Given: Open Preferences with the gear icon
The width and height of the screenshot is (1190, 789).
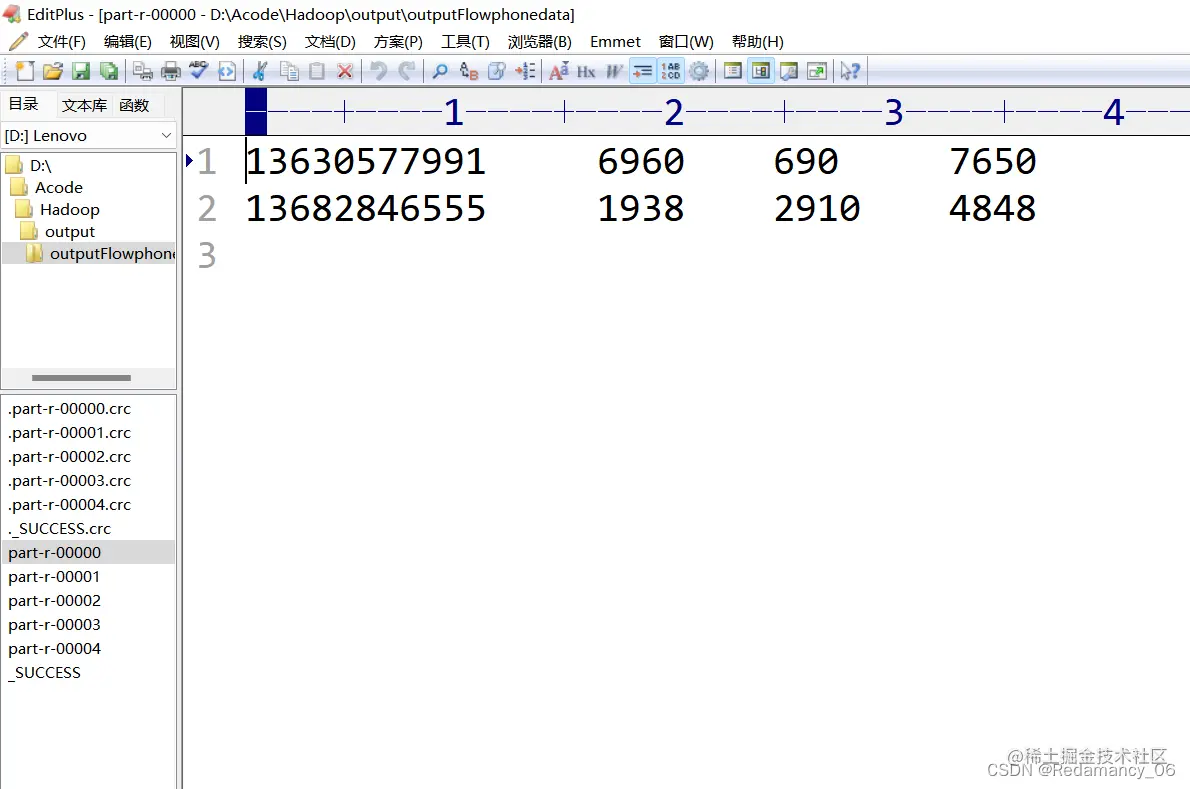Looking at the screenshot, I should click(x=699, y=71).
